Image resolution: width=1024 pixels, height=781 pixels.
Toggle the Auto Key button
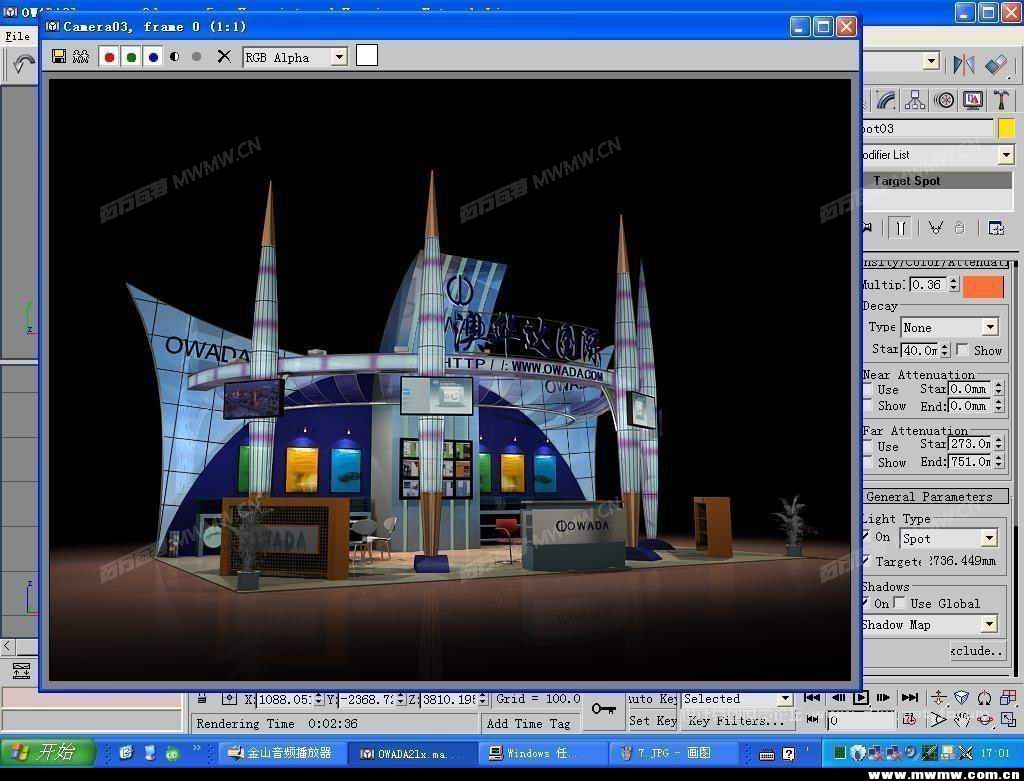pyautogui.click(x=652, y=699)
